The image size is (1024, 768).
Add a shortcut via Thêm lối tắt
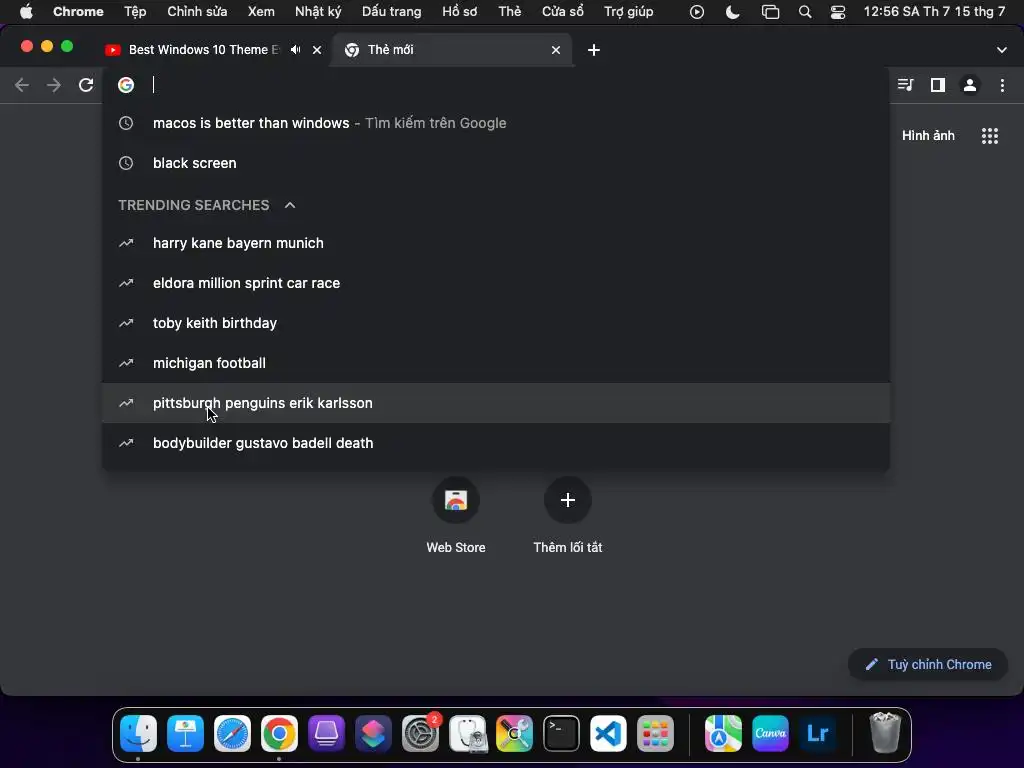click(x=568, y=516)
